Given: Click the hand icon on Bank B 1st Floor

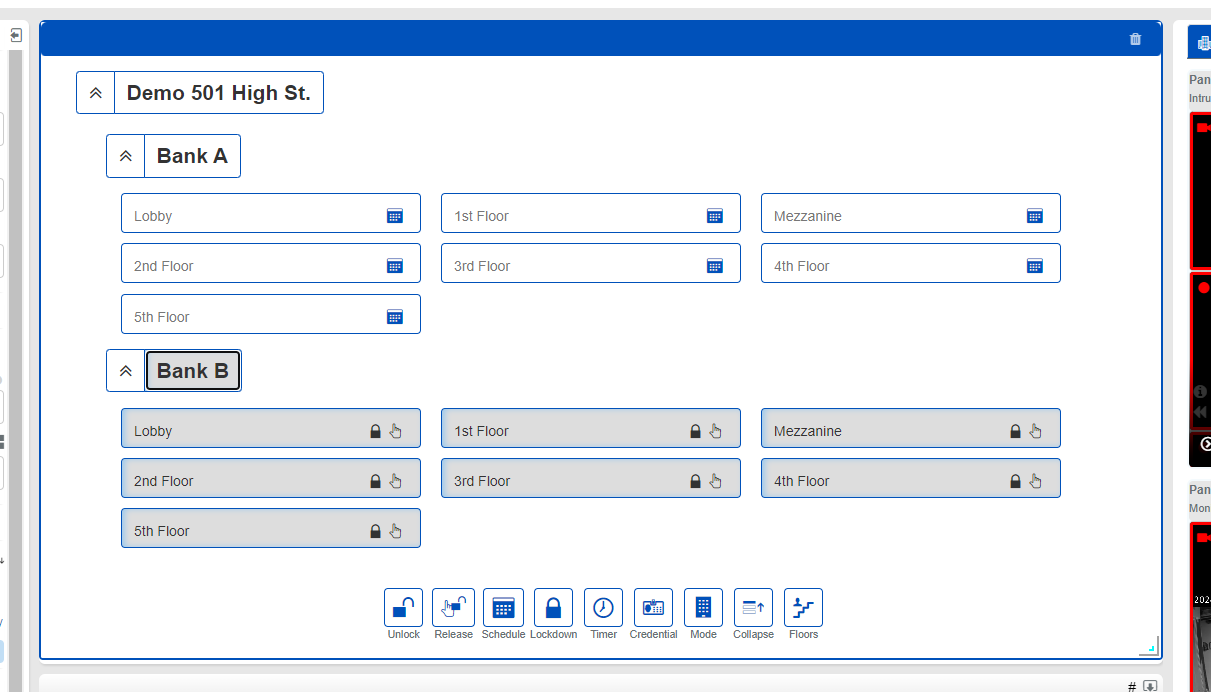Looking at the screenshot, I should click(x=715, y=431).
